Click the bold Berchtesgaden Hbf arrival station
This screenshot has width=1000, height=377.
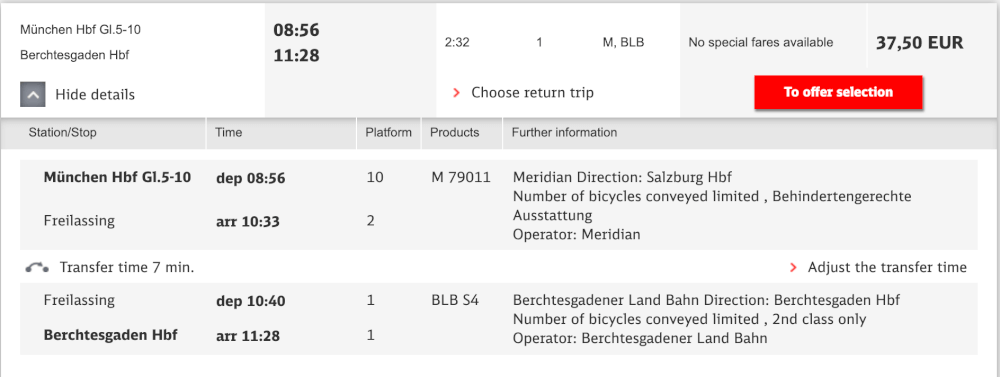pos(110,335)
